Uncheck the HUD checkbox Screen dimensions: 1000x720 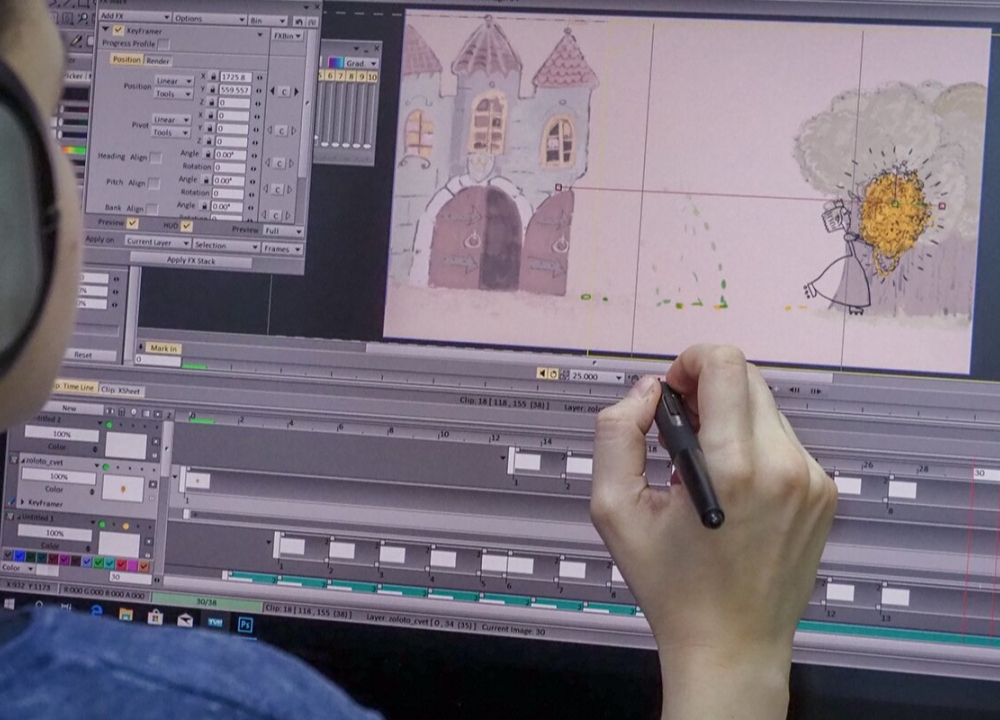pyautogui.click(x=186, y=226)
